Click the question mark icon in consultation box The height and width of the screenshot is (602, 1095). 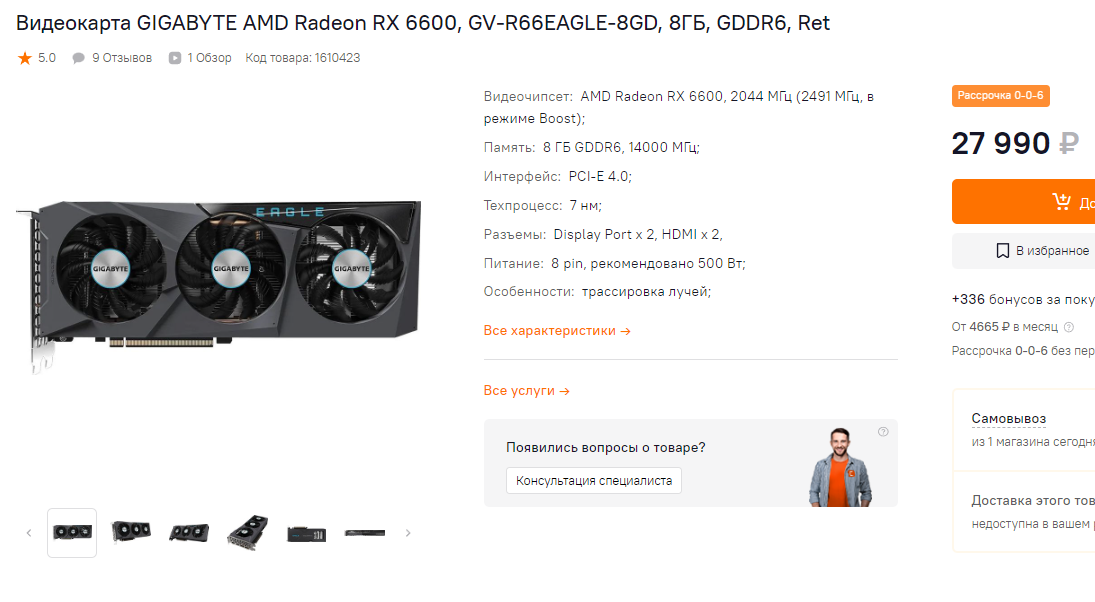(x=883, y=432)
